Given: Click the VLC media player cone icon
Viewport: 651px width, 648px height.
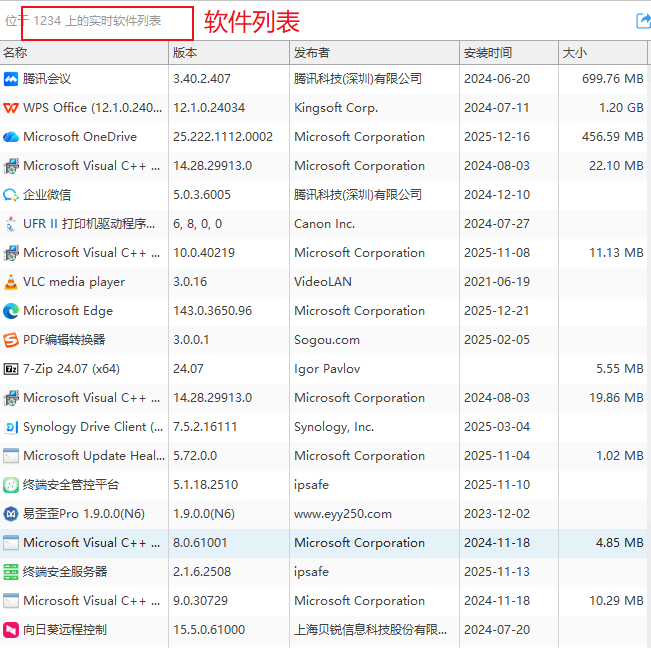Looking at the screenshot, I should 11,282.
